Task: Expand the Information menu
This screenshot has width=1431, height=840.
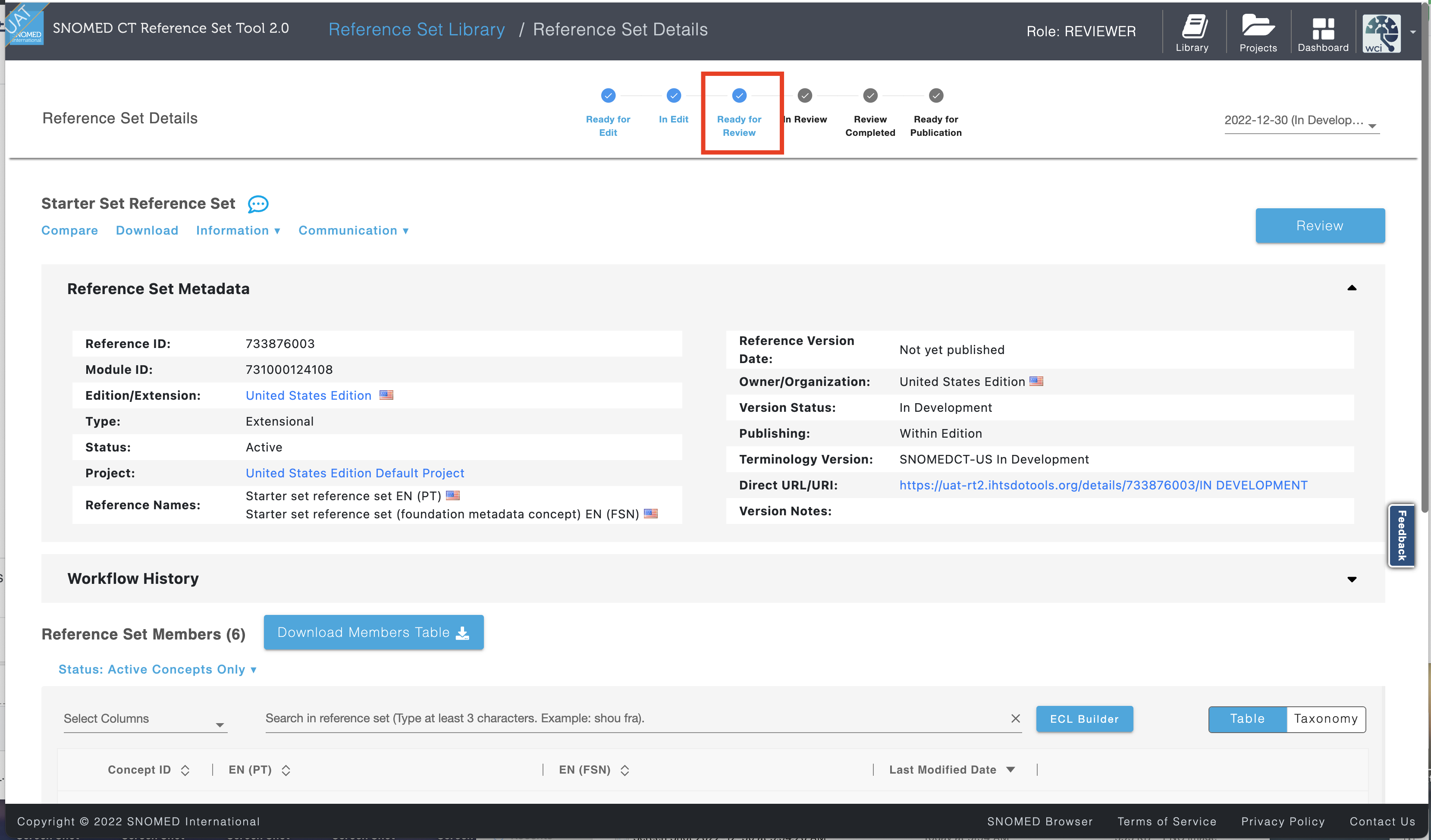Action: (x=238, y=231)
